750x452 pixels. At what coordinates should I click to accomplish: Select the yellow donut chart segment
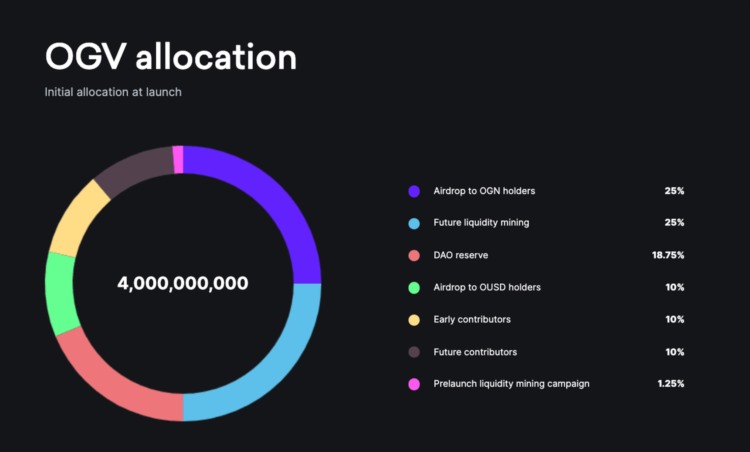coord(74,220)
